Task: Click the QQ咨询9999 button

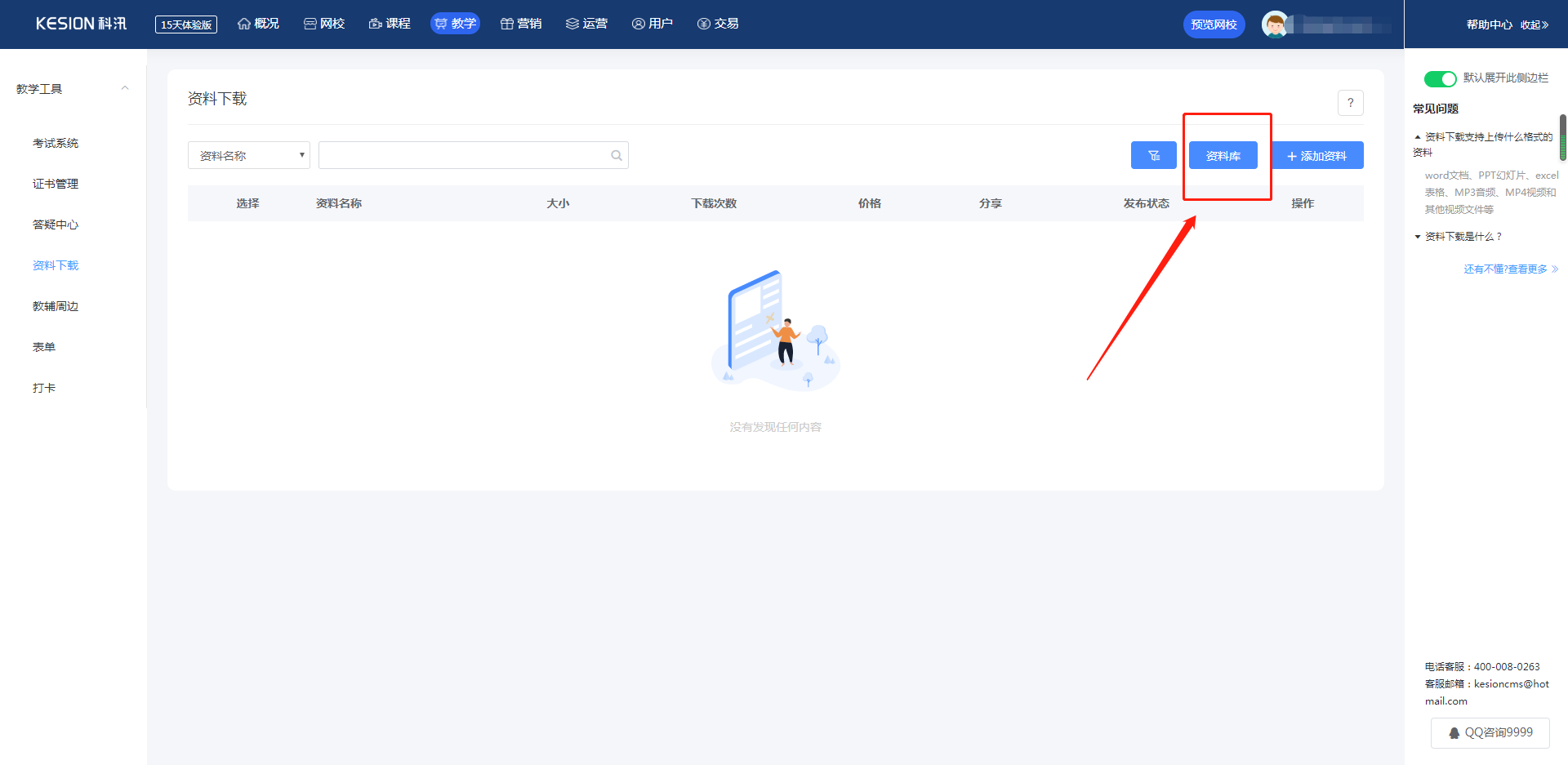Action: 1490,732
